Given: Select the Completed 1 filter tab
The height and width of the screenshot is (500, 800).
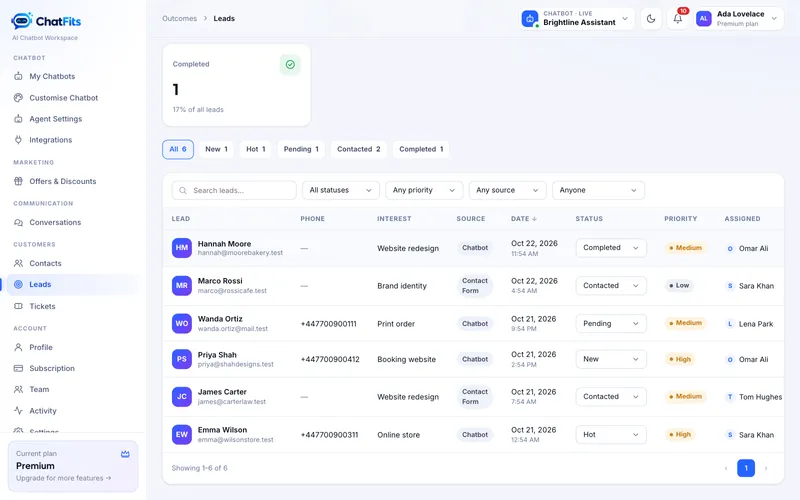Looking at the screenshot, I should point(421,149).
